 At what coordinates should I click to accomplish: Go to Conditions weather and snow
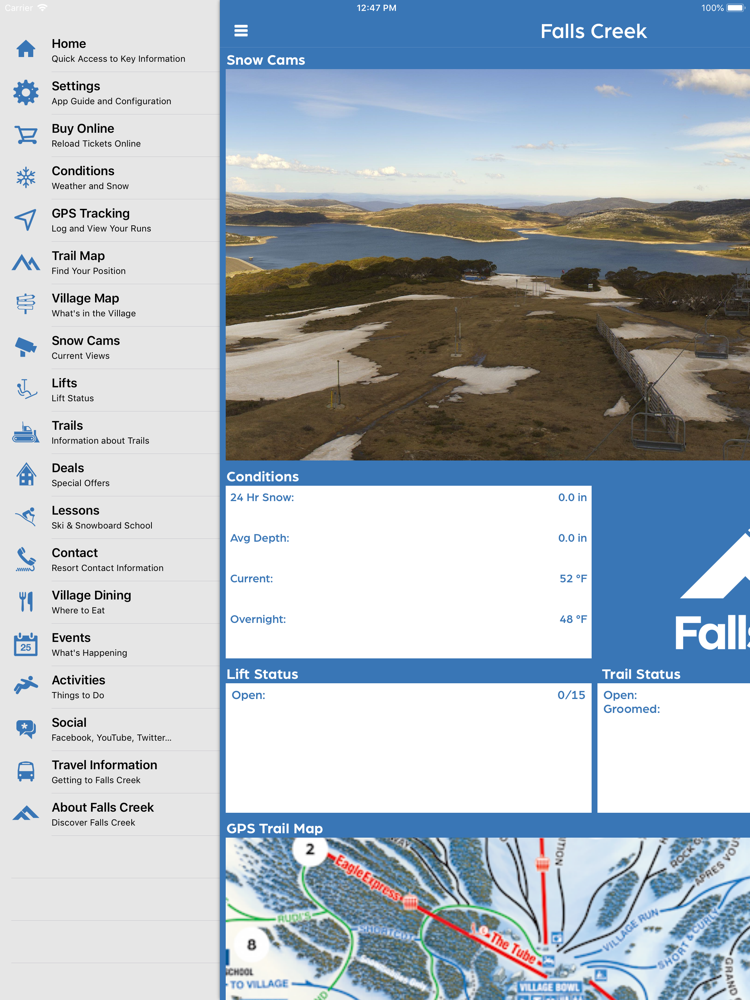(110, 178)
